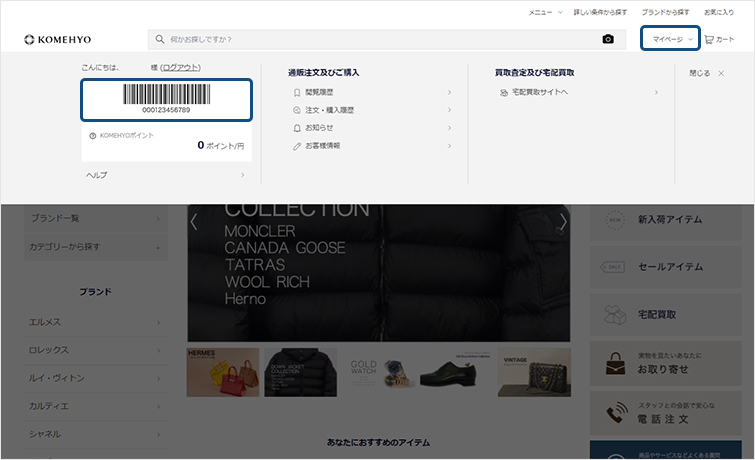The height and width of the screenshot is (460, 755).
Task: Open the ヘルプ link
Action: tap(97, 175)
